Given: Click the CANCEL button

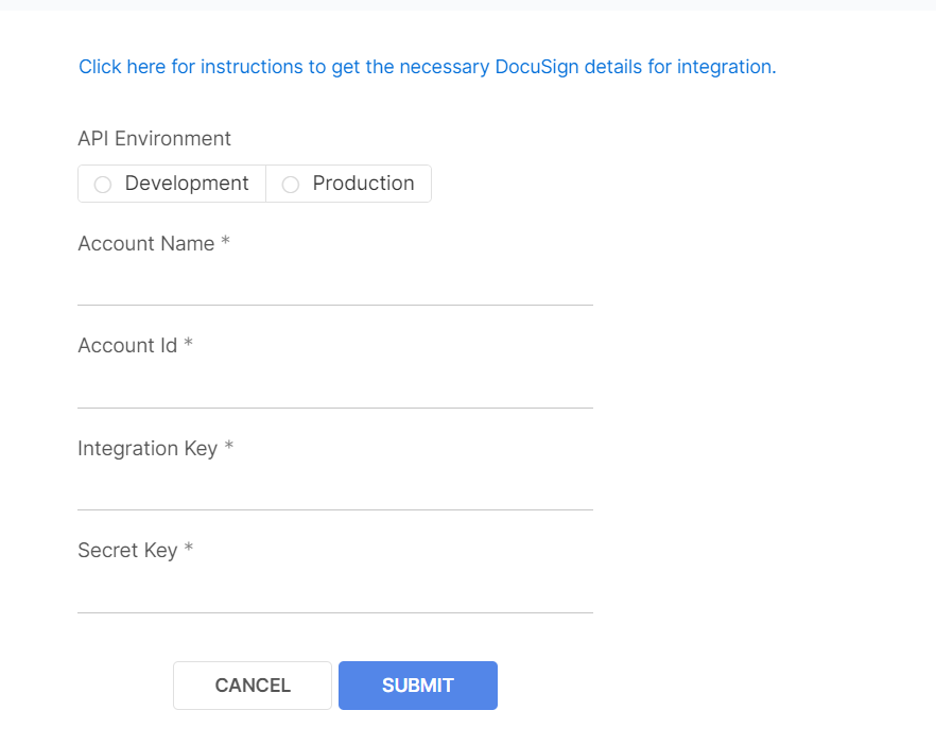Looking at the screenshot, I should click(x=253, y=685).
